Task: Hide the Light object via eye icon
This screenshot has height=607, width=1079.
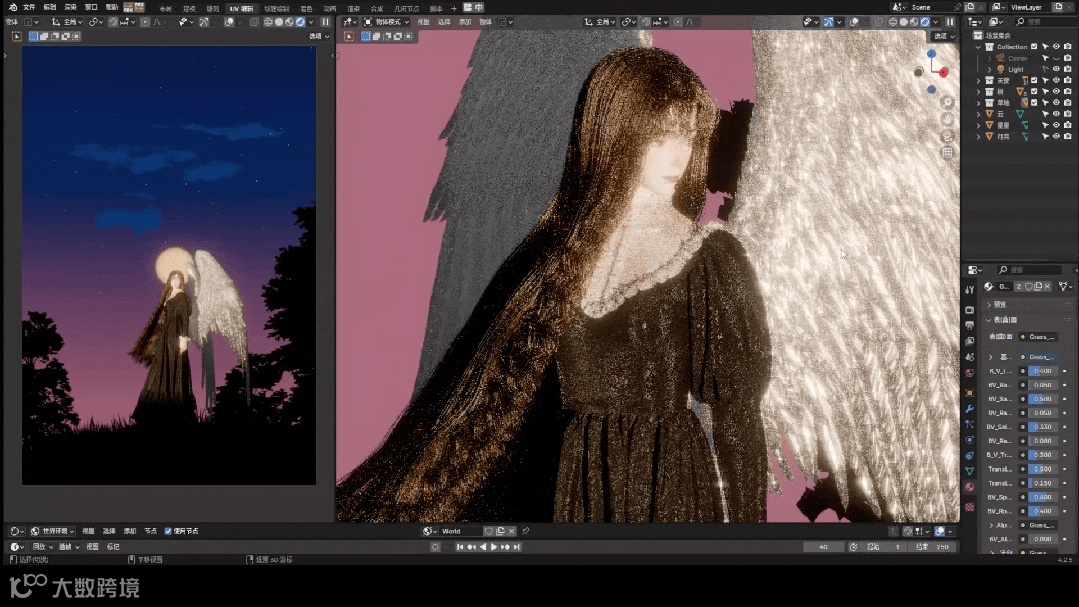Action: 1056,70
